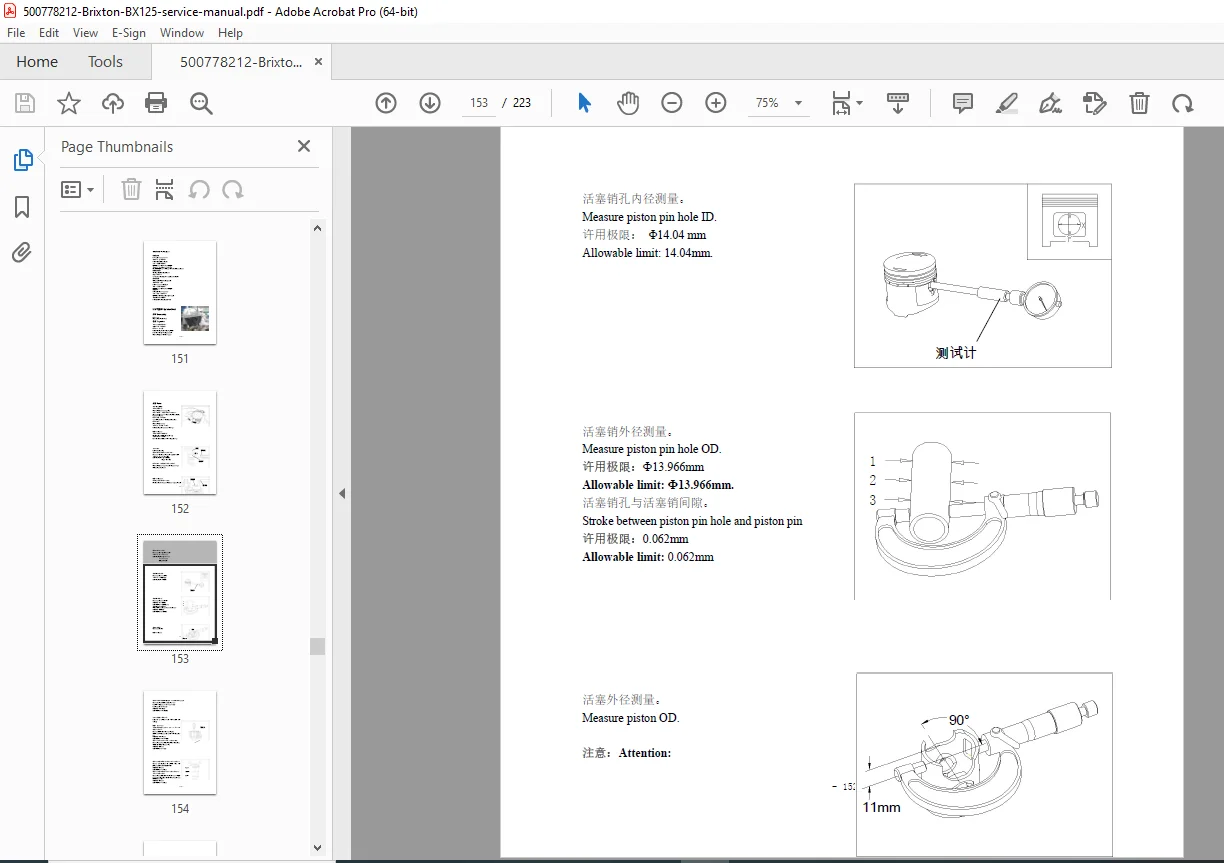Screen dimensions: 1224x863
Task: Rotate thumbnail counterclockwise
Action: pos(199,190)
